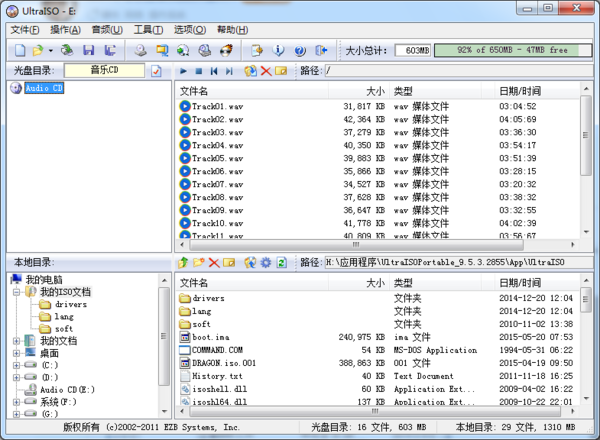Click the Exit door toolbar icon
This screenshot has height=440, width=600.
321,50
